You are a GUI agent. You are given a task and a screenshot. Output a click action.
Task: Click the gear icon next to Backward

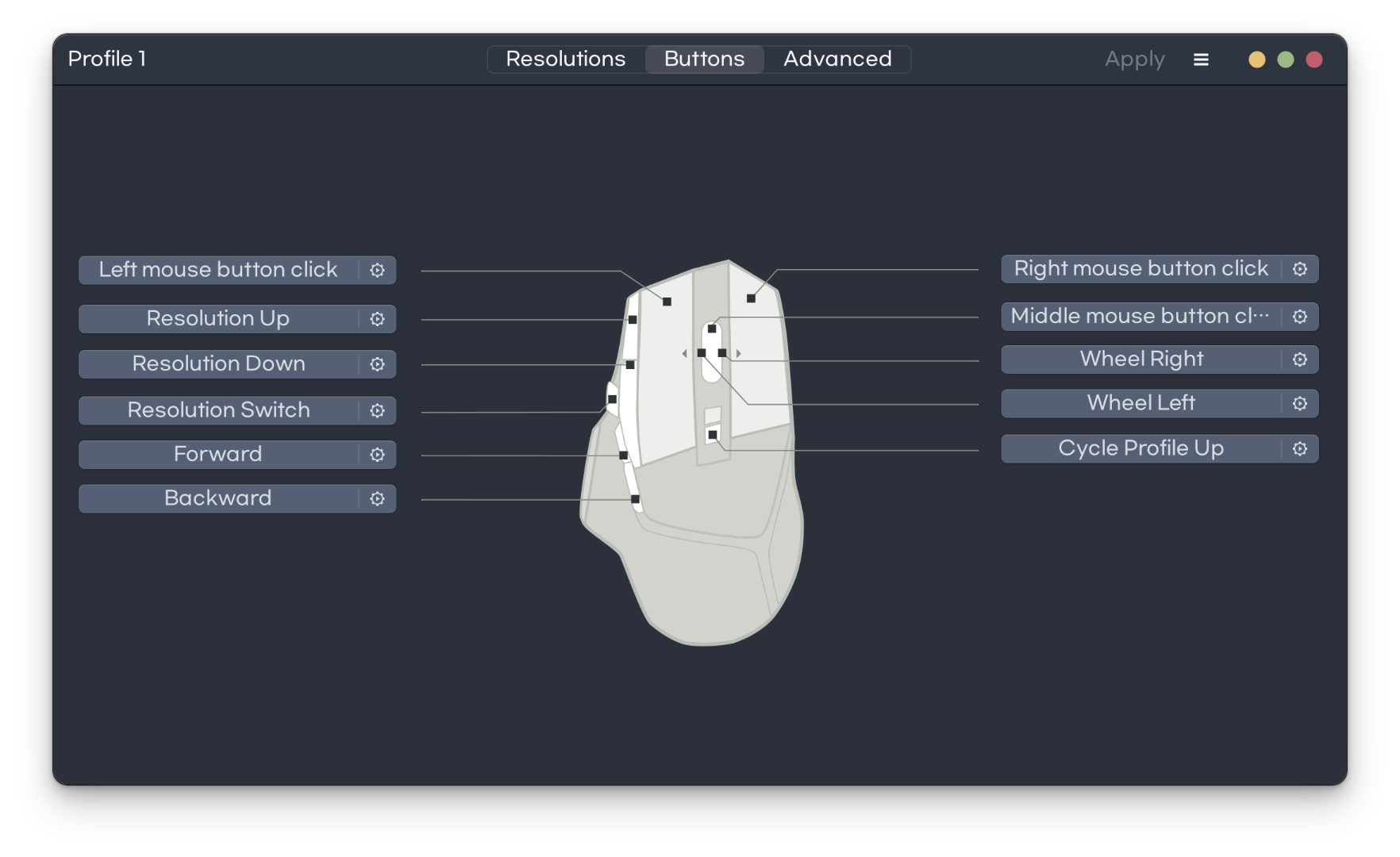pyautogui.click(x=377, y=498)
